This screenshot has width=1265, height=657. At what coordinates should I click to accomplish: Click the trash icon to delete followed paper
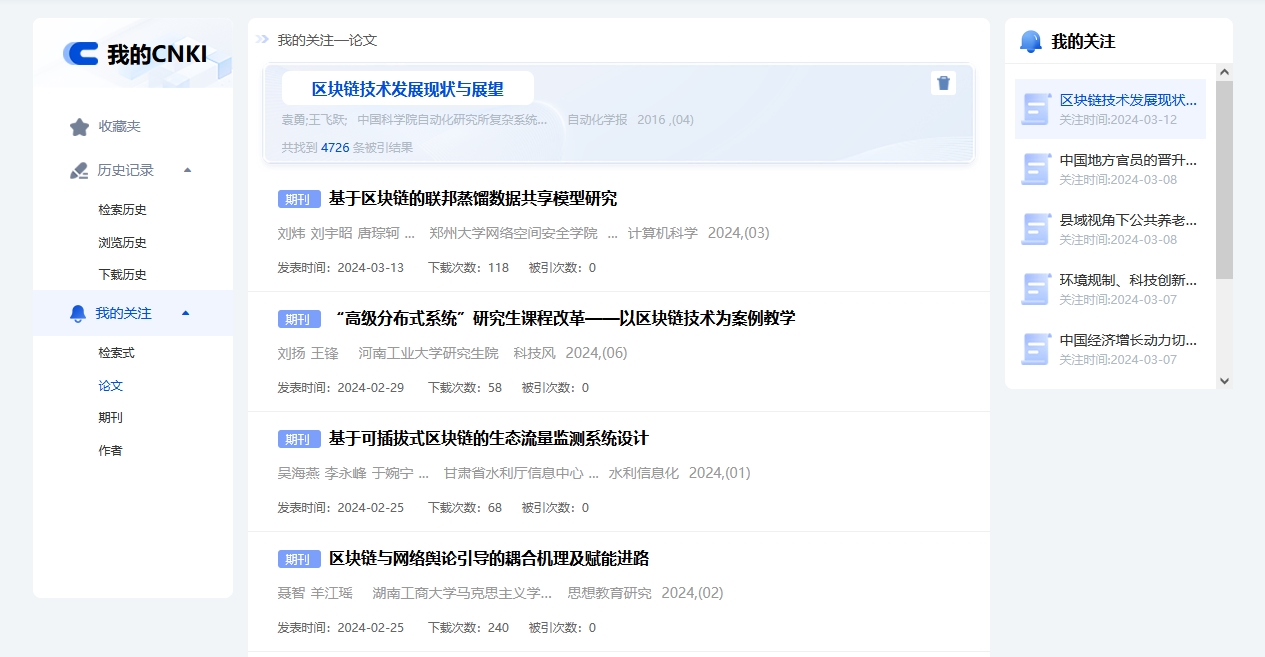click(943, 83)
